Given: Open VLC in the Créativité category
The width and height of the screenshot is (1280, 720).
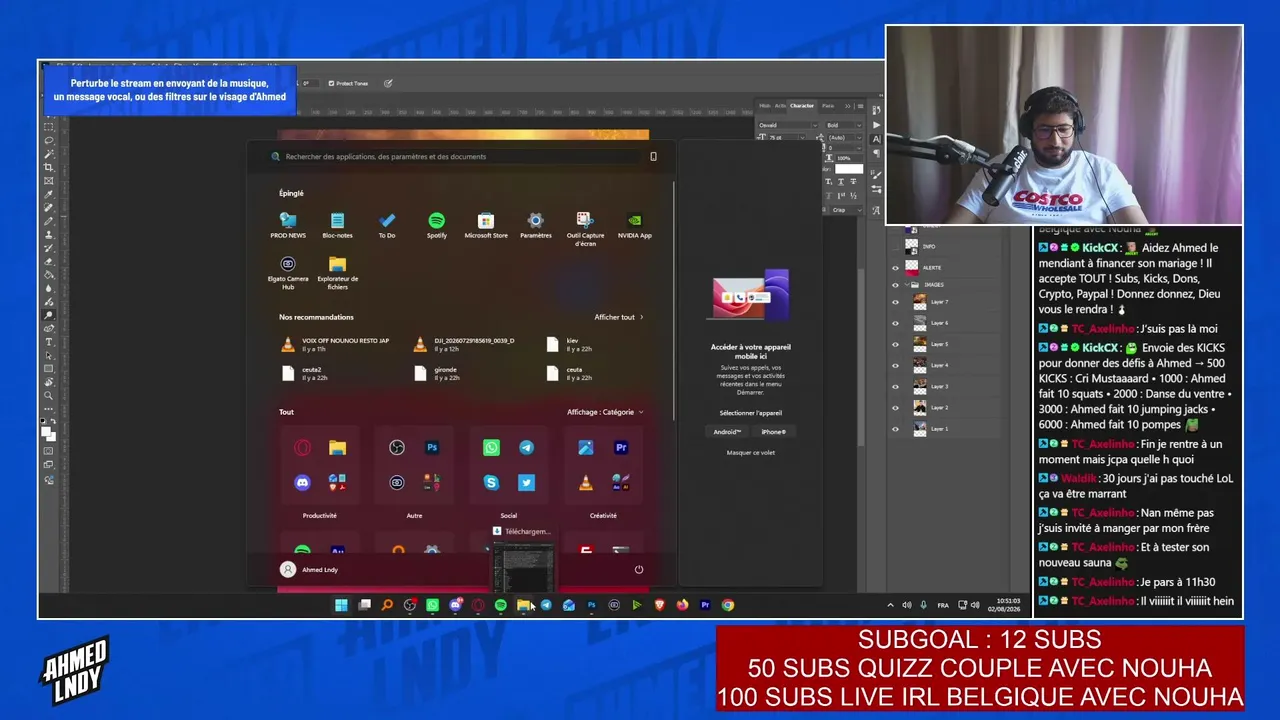Looking at the screenshot, I should click(x=586, y=483).
